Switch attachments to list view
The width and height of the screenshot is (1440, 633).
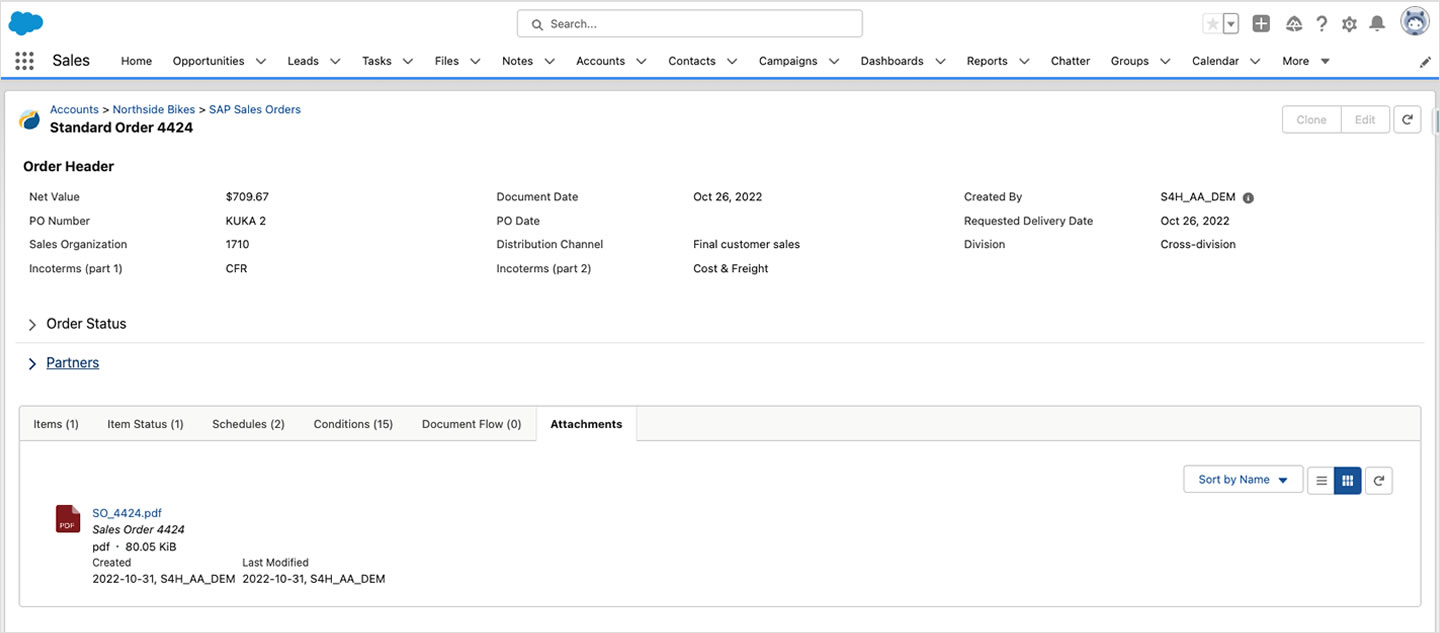click(x=1321, y=480)
